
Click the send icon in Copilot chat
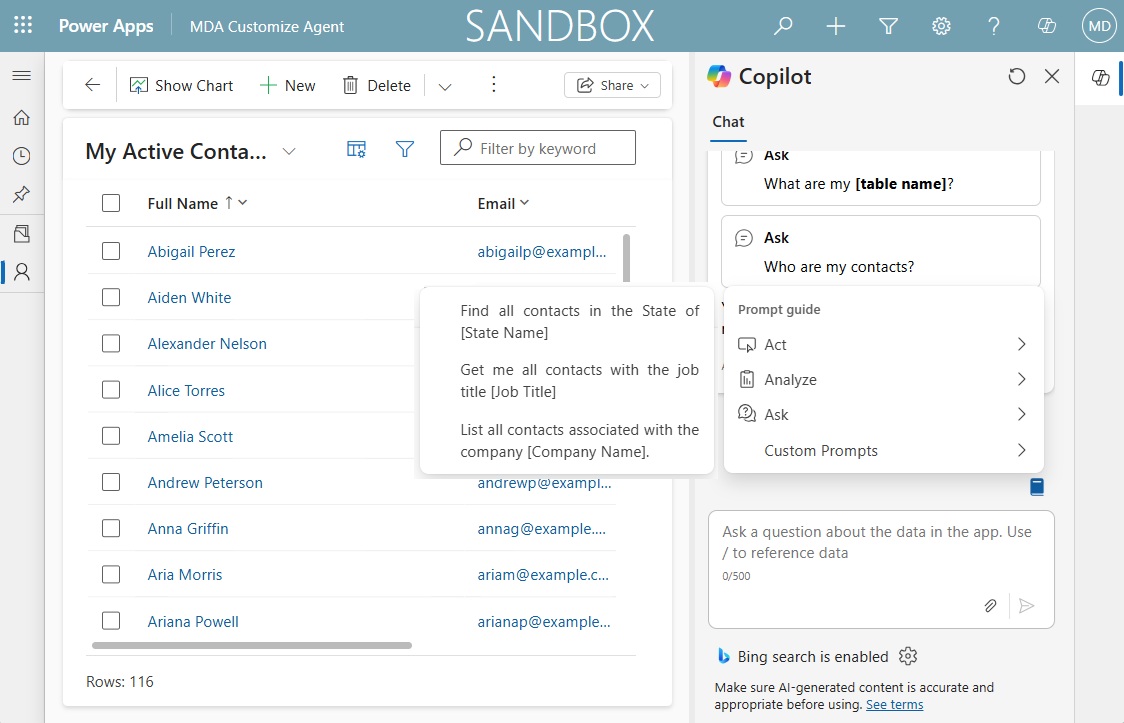(1026, 606)
